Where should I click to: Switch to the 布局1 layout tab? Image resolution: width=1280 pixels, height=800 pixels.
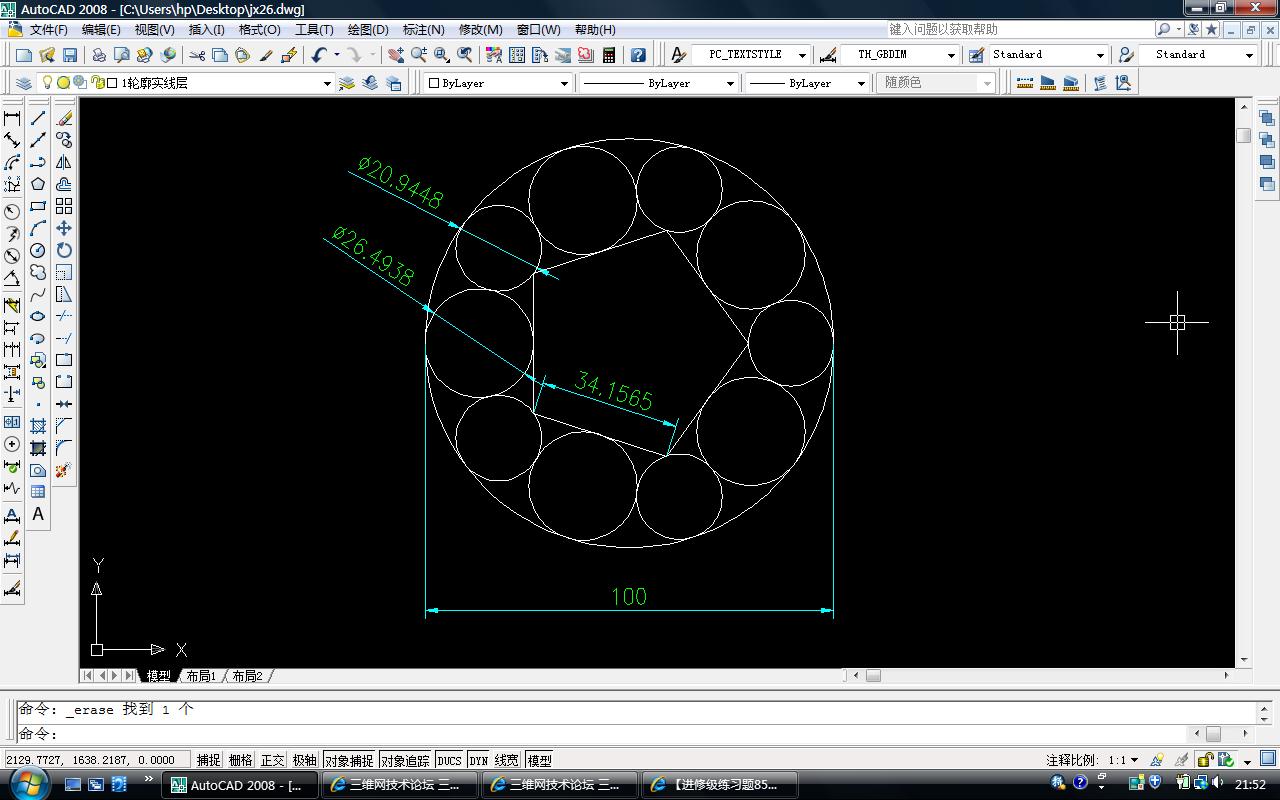click(201, 676)
